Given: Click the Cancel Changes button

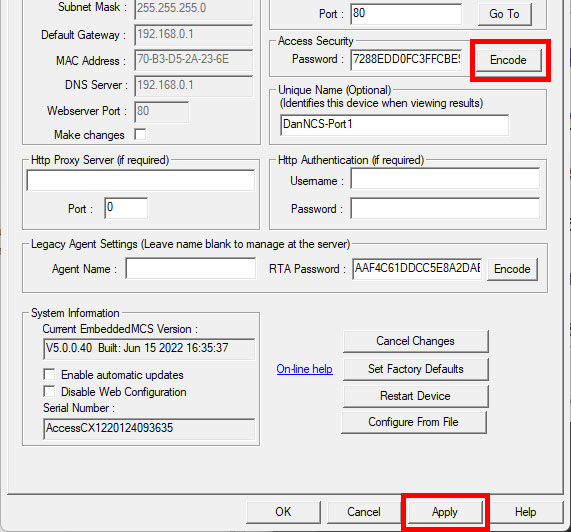Looking at the screenshot, I should 416,341.
